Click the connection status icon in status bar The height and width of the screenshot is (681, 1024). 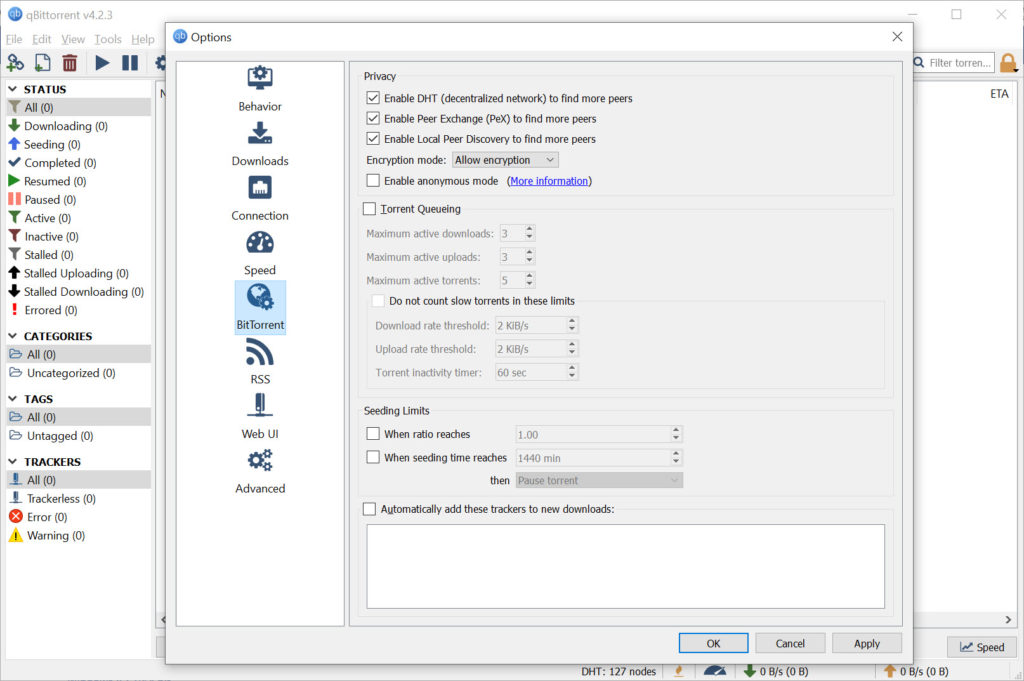click(679, 671)
